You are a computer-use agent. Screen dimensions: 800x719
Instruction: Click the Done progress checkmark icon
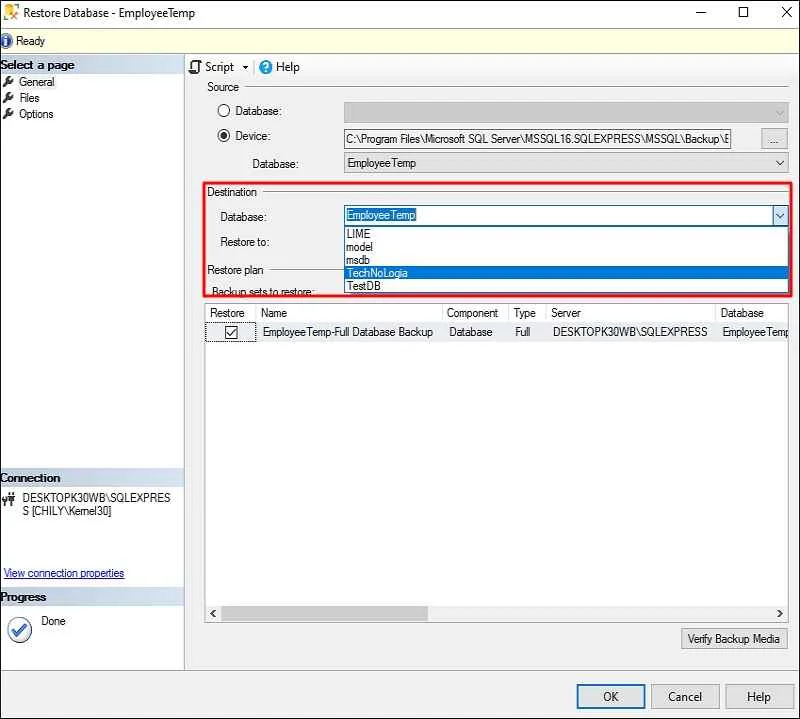tap(20, 630)
